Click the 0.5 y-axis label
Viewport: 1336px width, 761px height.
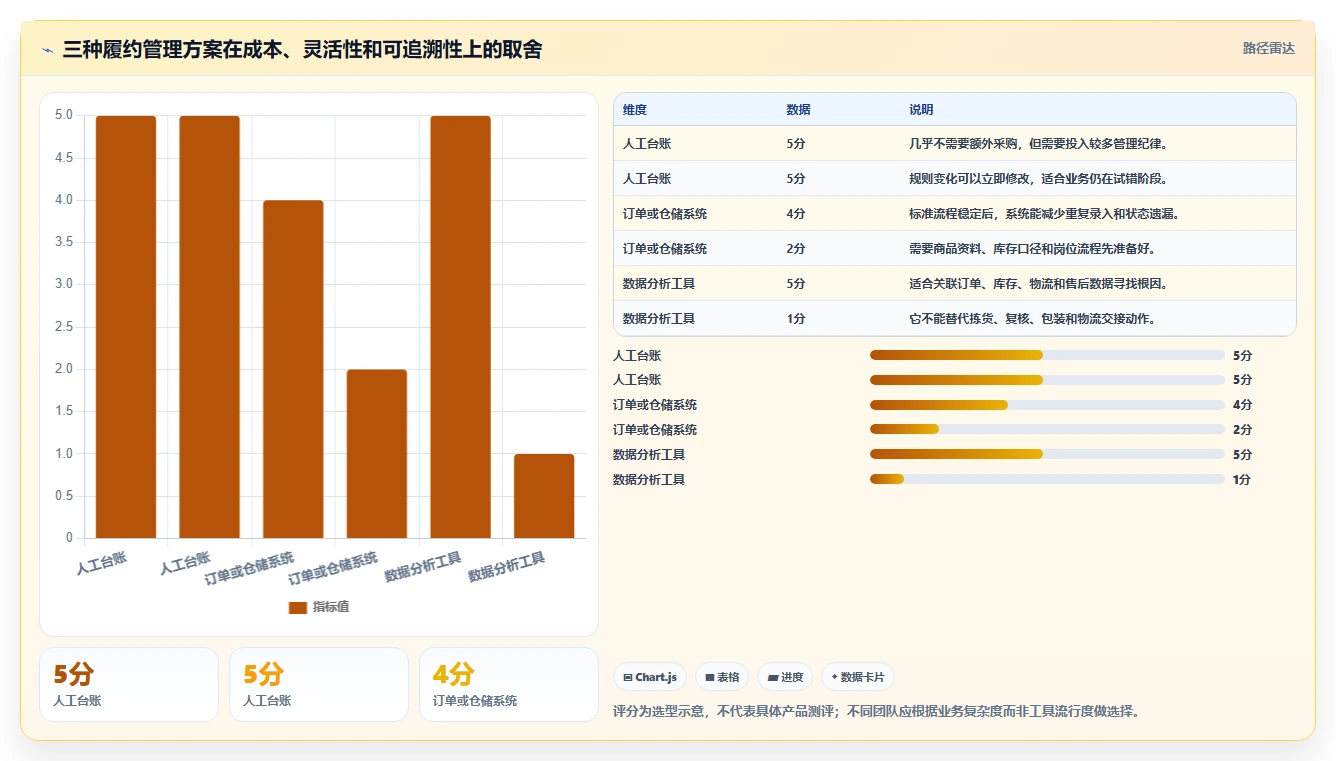(x=64, y=496)
